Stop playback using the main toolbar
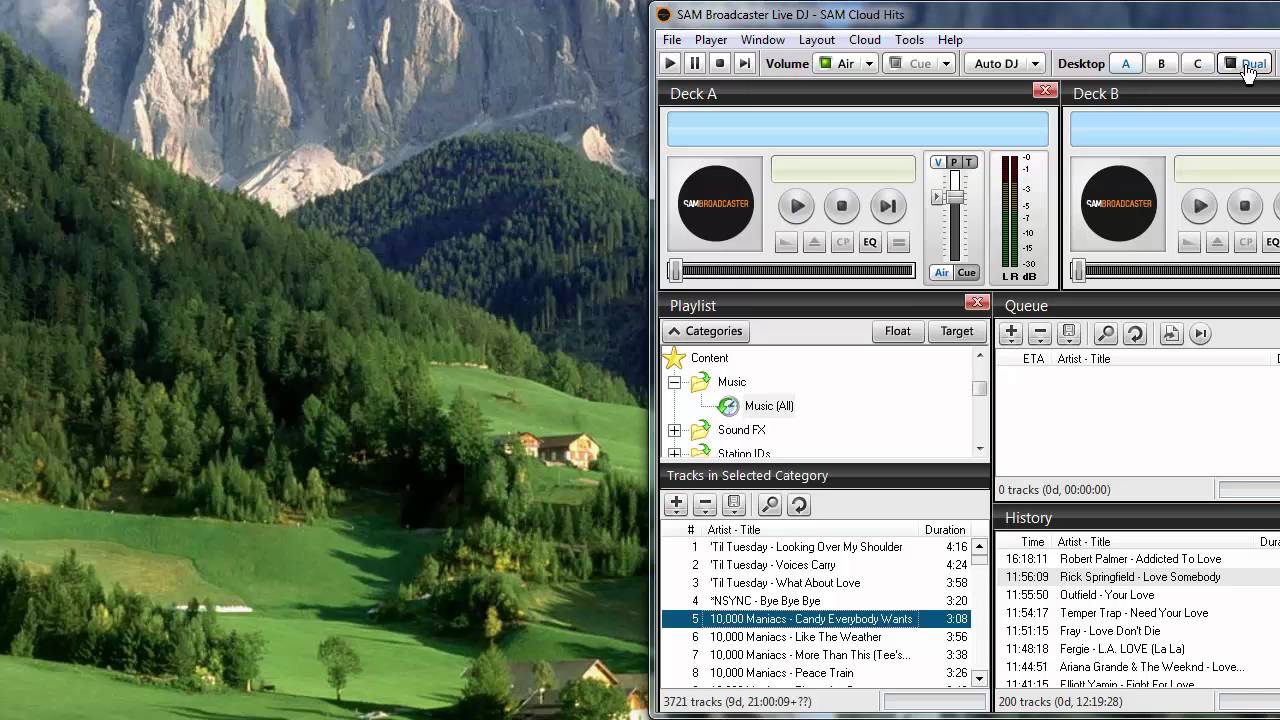 (720, 63)
